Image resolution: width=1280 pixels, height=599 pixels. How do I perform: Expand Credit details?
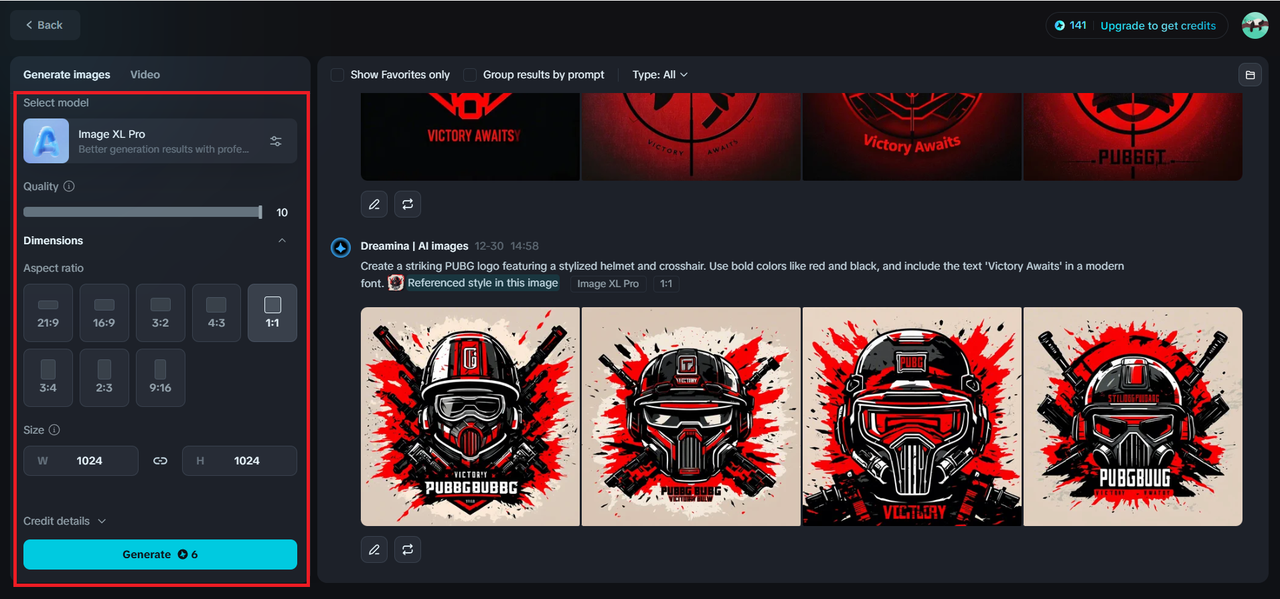coord(65,521)
